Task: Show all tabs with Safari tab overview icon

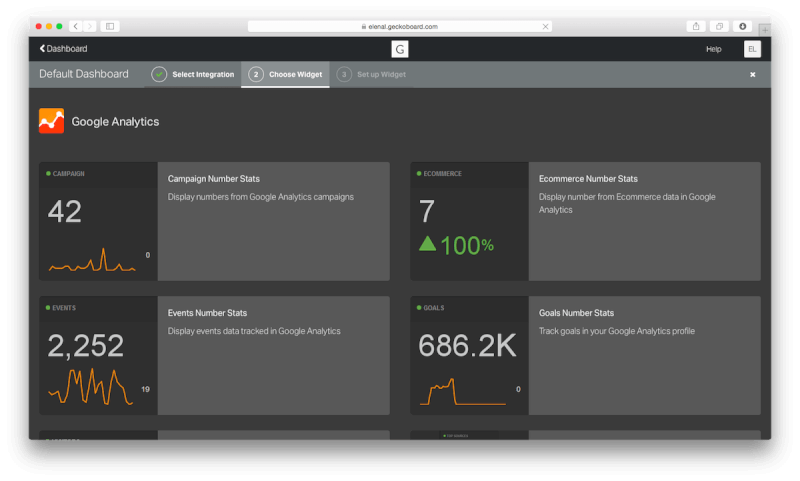Action: click(x=719, y=26)
